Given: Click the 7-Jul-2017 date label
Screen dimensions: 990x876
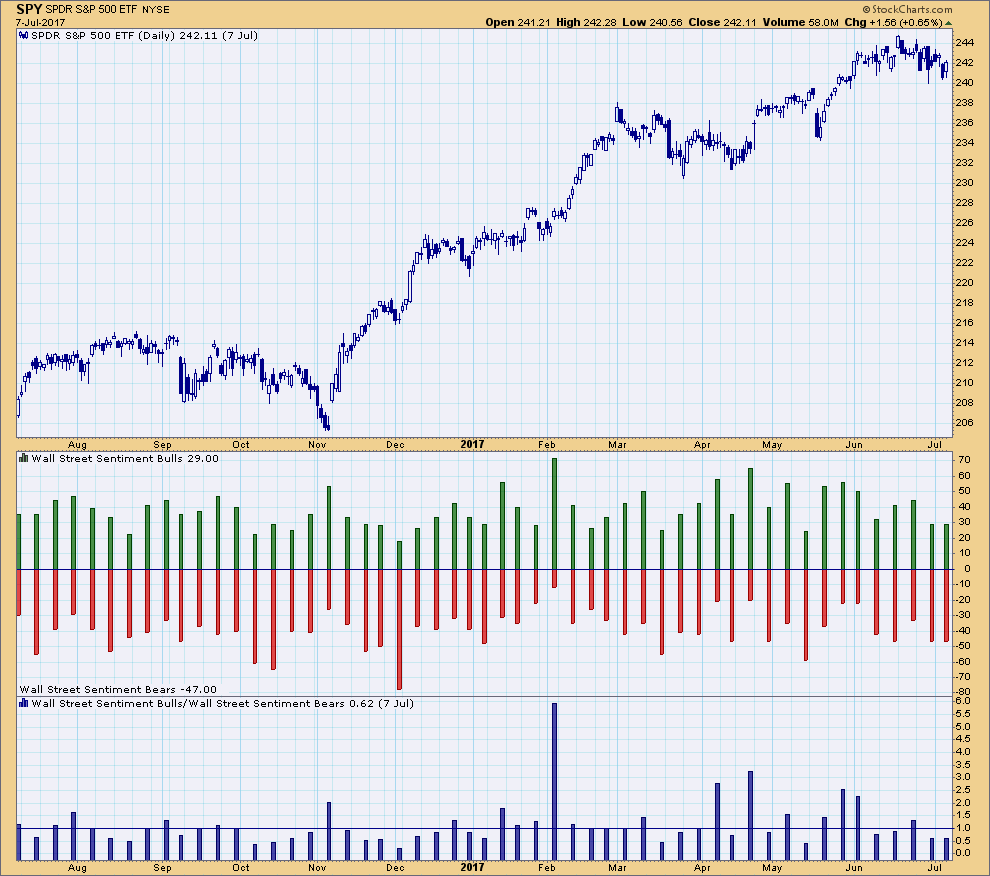Looking at the screenshot, I should 40,23.
